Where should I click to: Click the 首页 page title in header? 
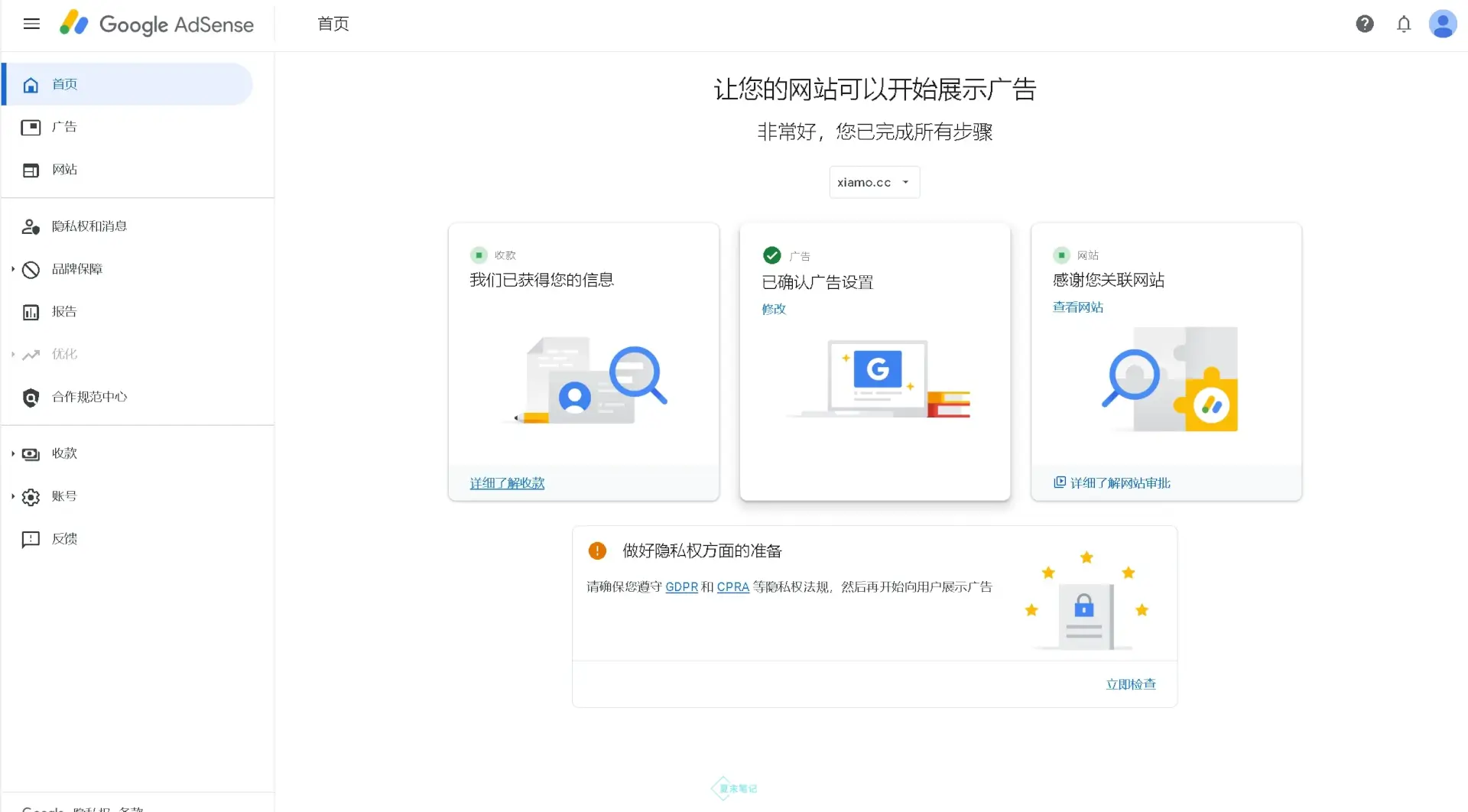pyautogui.click(x=333, y=24)
